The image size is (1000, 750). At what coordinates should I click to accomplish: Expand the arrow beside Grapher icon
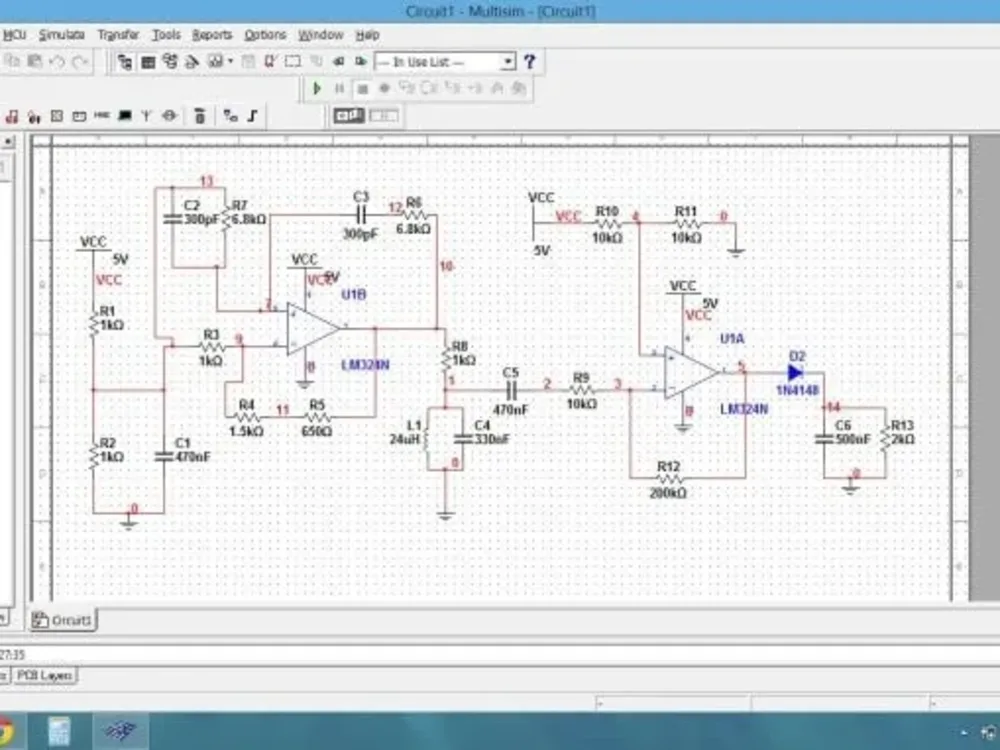230,62
